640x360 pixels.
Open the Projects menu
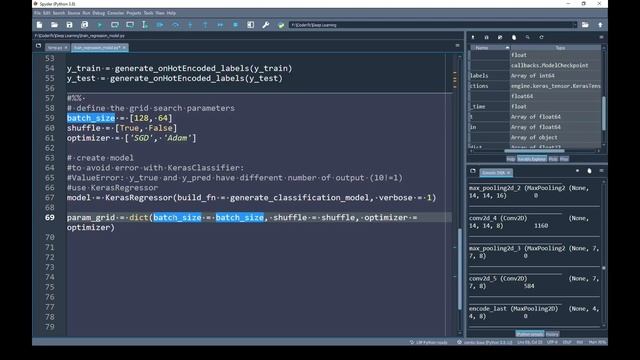coord(133,13)
